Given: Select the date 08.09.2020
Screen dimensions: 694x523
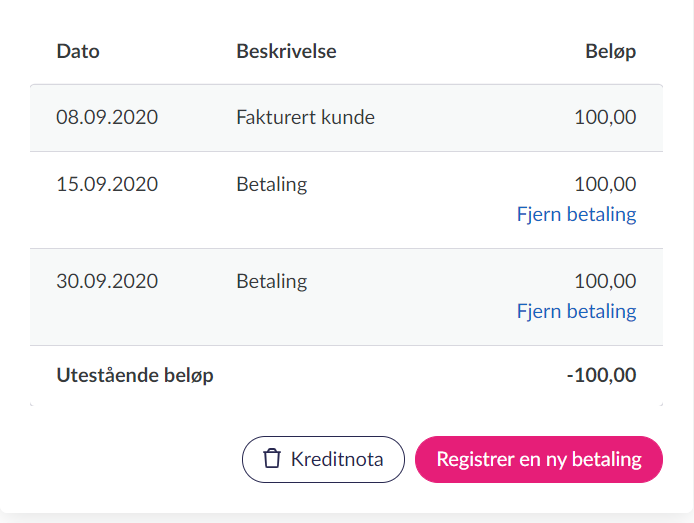Looking at the screenshot, I should 107,117.
